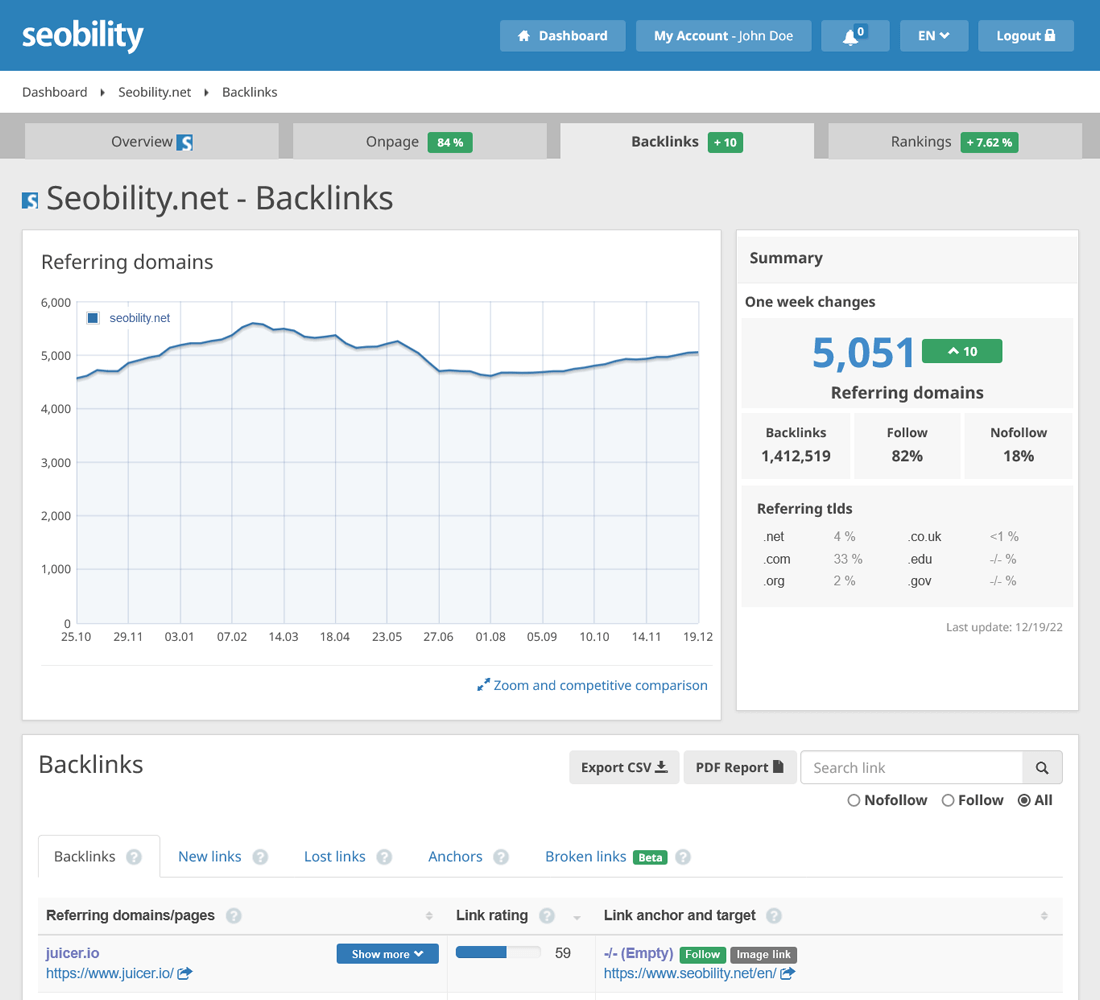
Task: Check notifications via the bell icon
Action: click(x=854, y=35)
